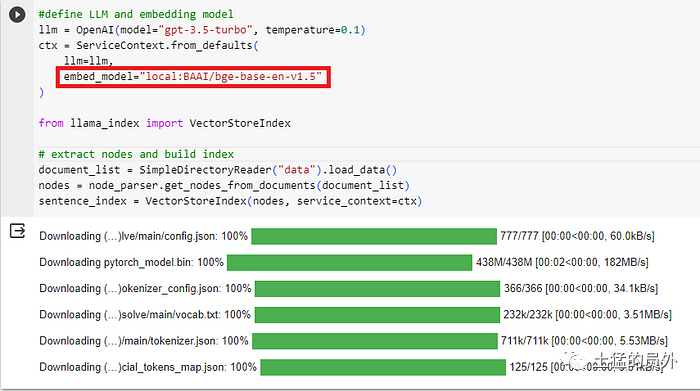This screenshot has width=700, height=391.
Task: Click the 'Downloading (…)solve/main/vocab.txt' label
Action: click(145, 315)
